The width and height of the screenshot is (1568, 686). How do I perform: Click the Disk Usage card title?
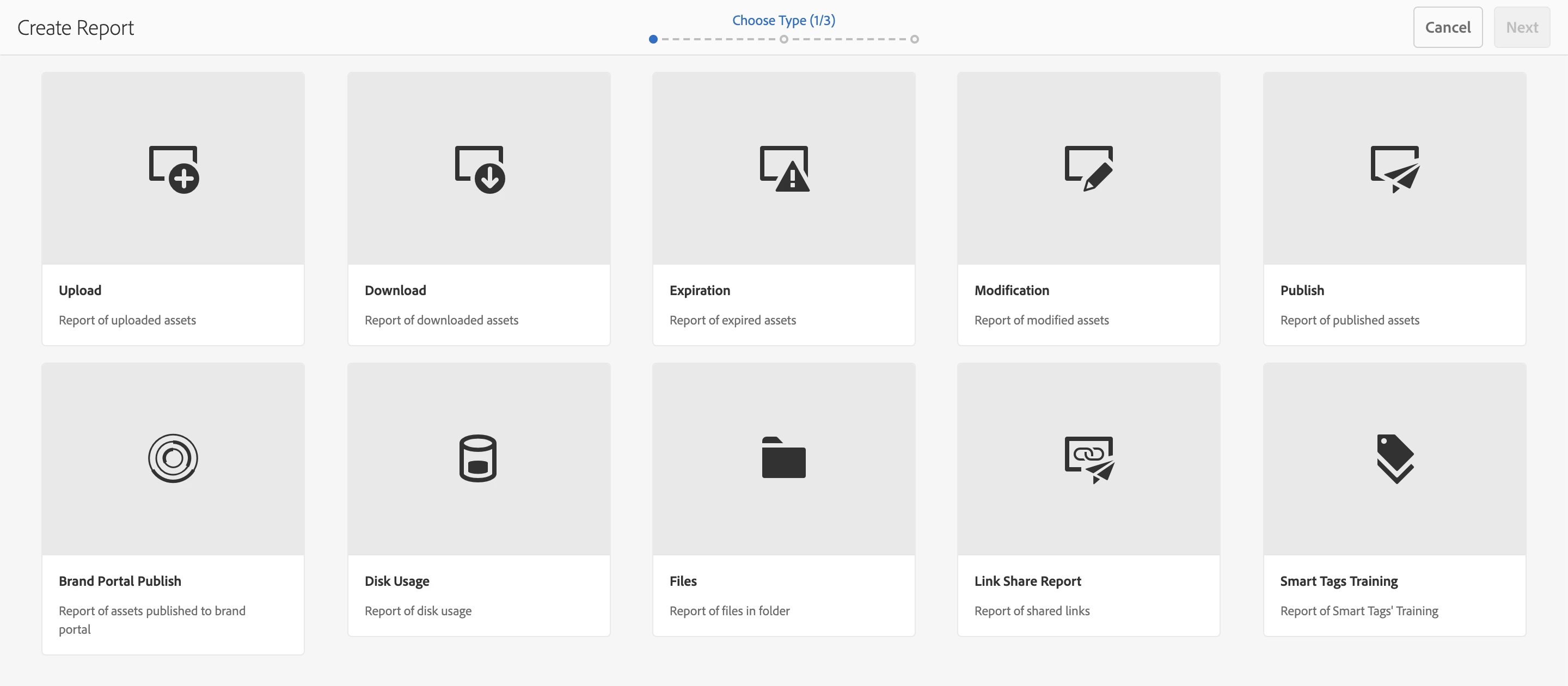coord(397,581)
